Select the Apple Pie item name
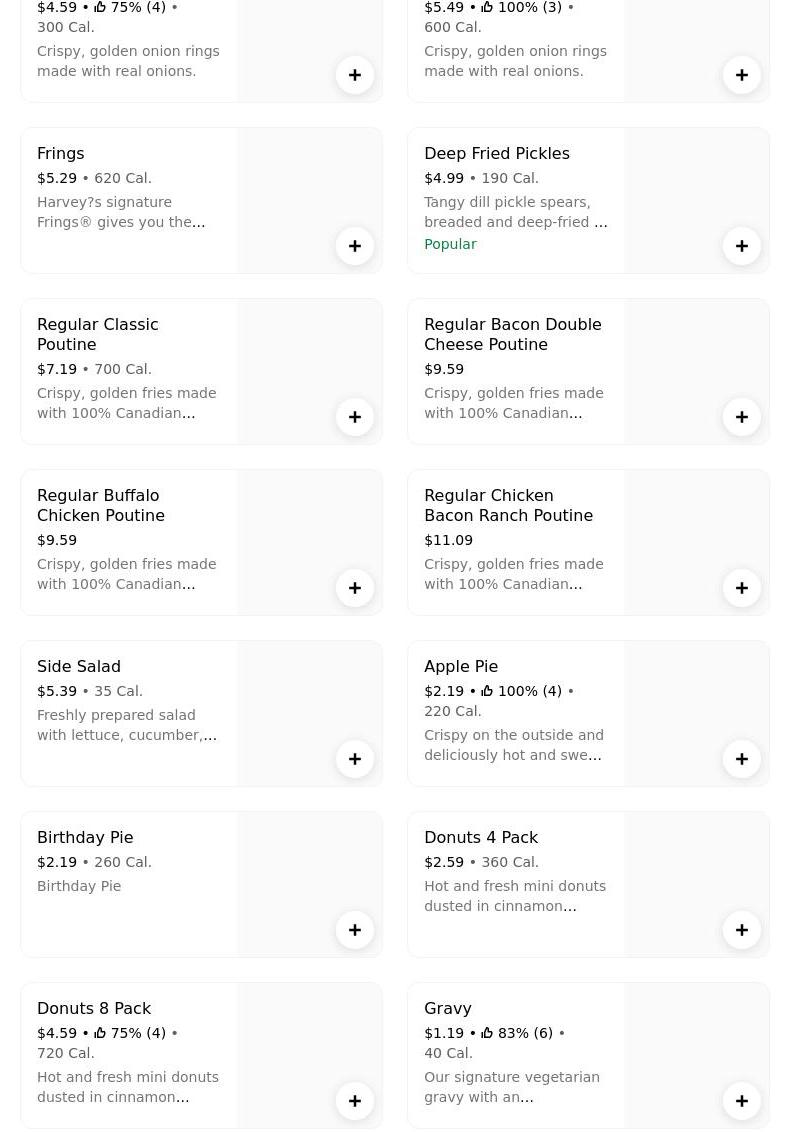This screenshot has width=804, height=1132. point(461,667)
